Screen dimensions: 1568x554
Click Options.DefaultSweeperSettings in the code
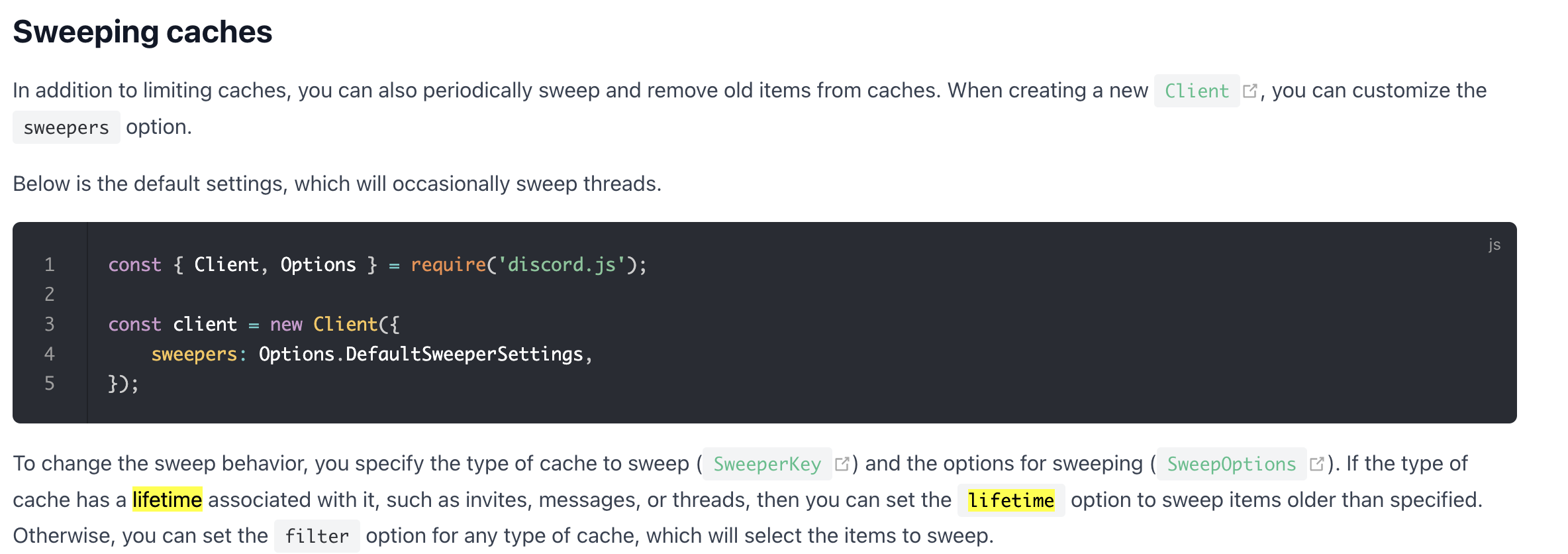[421, 354]
